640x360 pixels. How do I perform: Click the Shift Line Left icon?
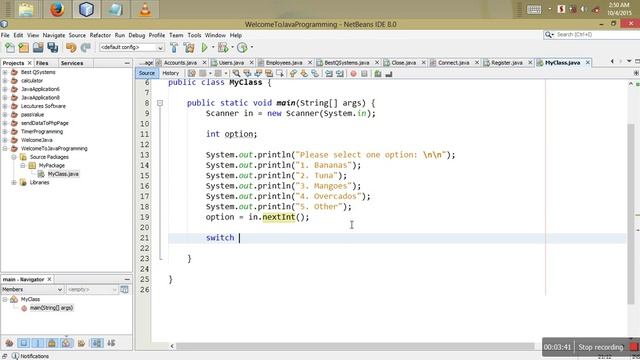(329, 73)
